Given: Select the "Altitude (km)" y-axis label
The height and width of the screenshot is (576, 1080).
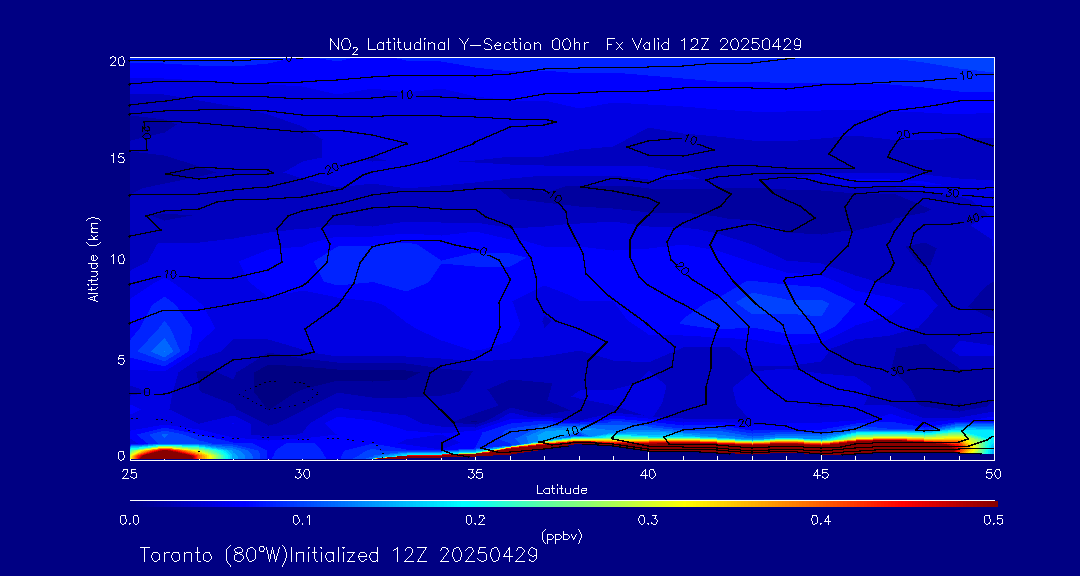Looking at the screenshot, I should 92,258.
